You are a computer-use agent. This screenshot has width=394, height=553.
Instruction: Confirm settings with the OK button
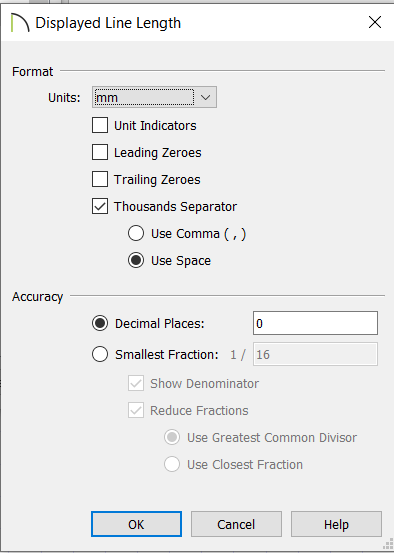tap(136, 524)
